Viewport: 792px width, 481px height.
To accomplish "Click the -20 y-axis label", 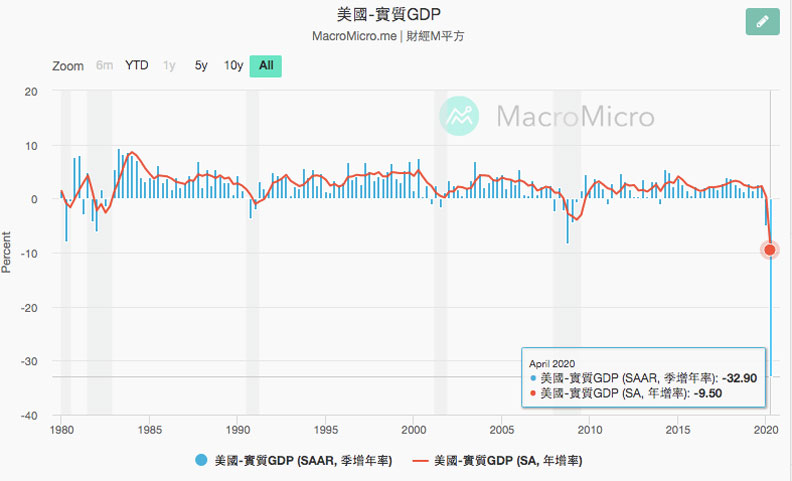I will pyautogui.click(x=29, y=308).
